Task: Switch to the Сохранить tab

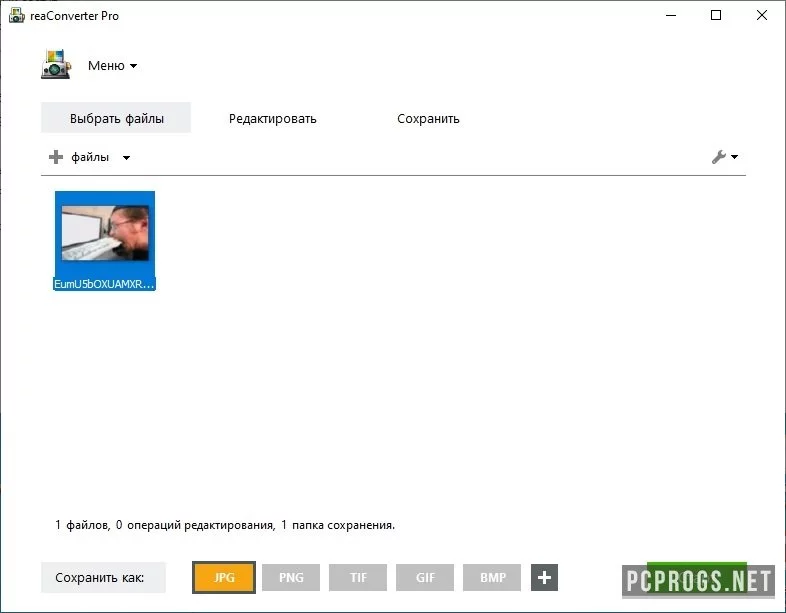Action: click(428, 119)
